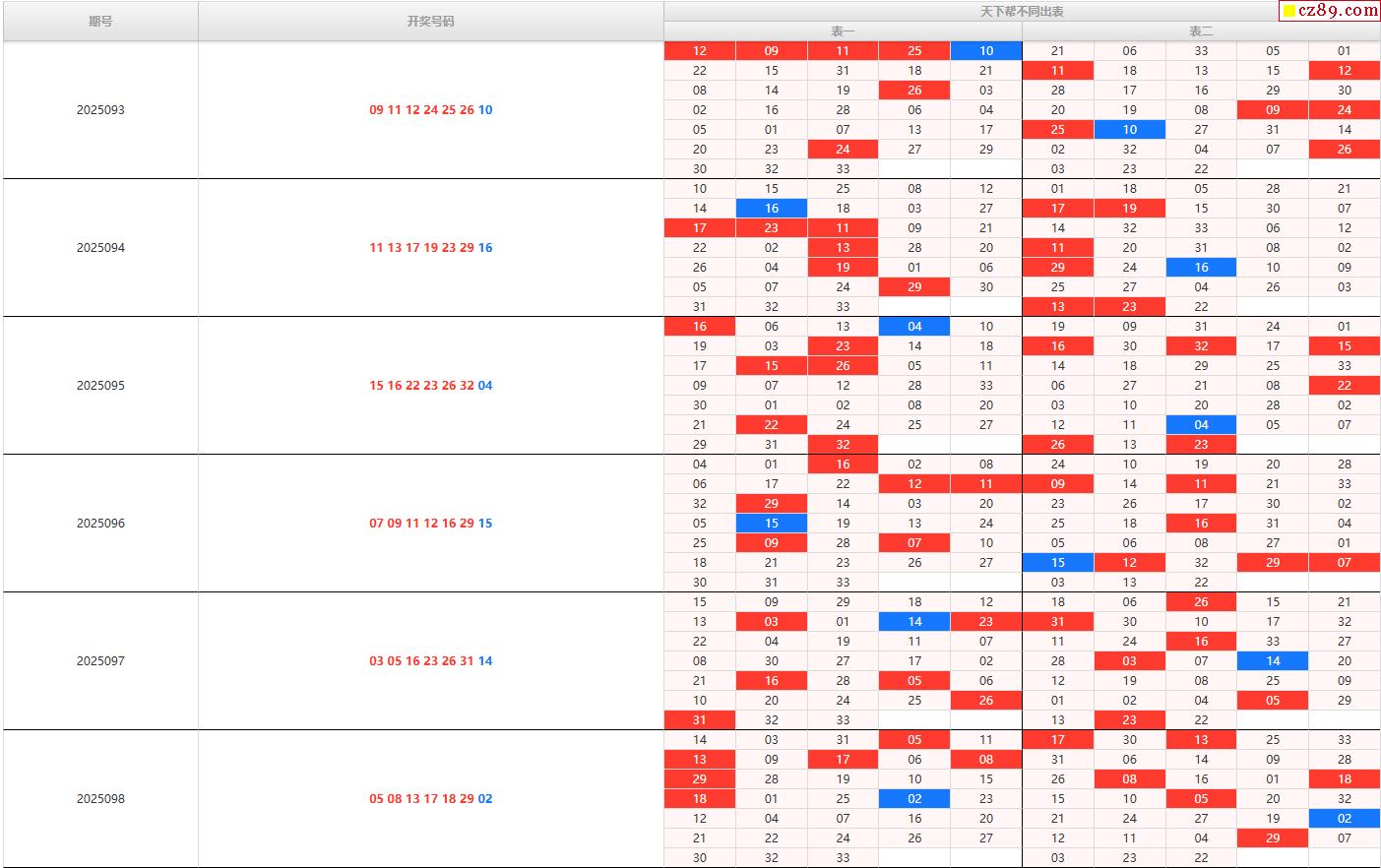Click blue 10 in 表二 for 2025093
Viewport: 1381px width, 868px height.
1129,129
